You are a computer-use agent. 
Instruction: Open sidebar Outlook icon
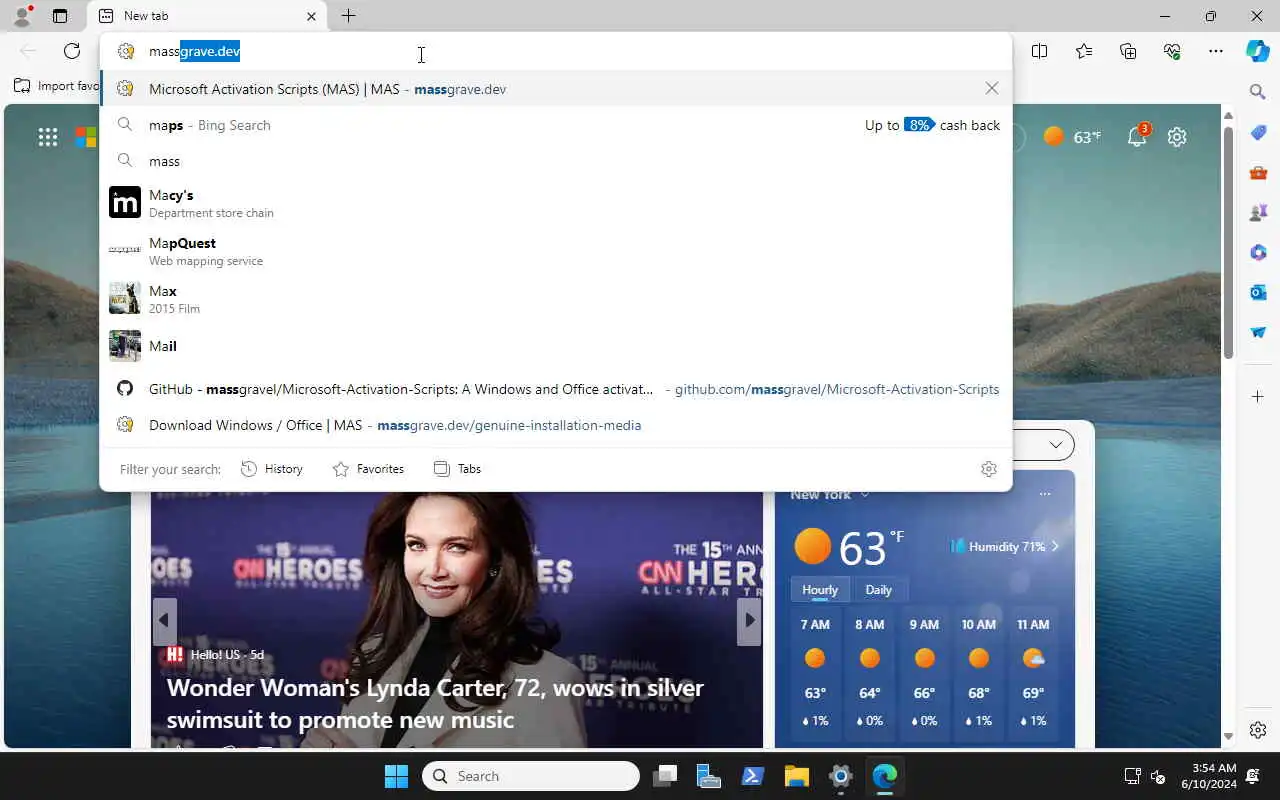(1258, 293)
